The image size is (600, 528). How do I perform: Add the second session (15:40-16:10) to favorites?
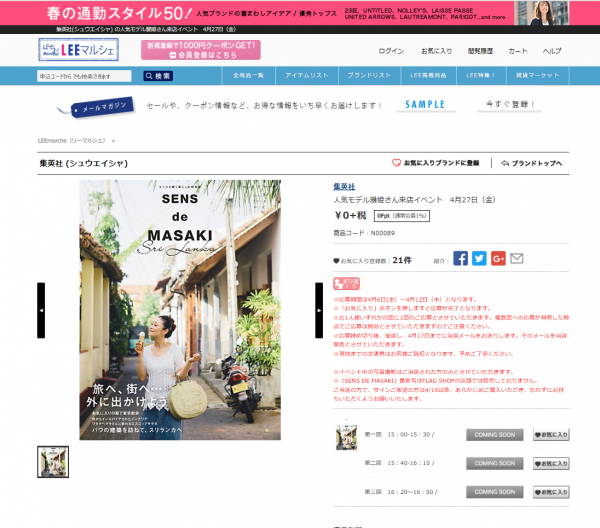pos(550,464)
